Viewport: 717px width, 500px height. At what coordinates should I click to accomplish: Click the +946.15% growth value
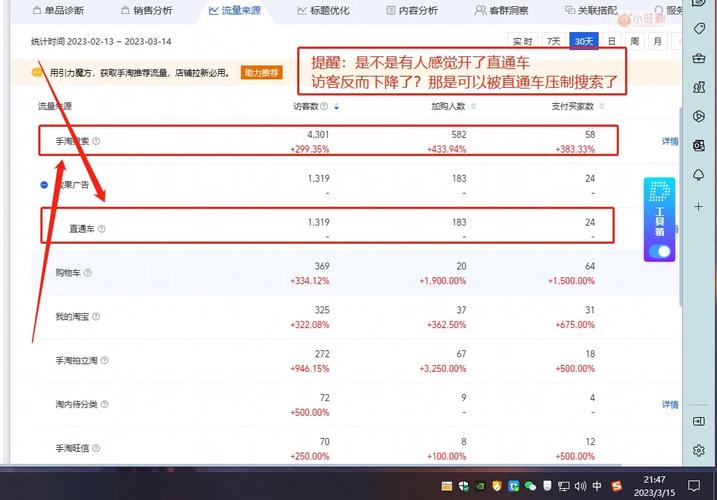310,369
